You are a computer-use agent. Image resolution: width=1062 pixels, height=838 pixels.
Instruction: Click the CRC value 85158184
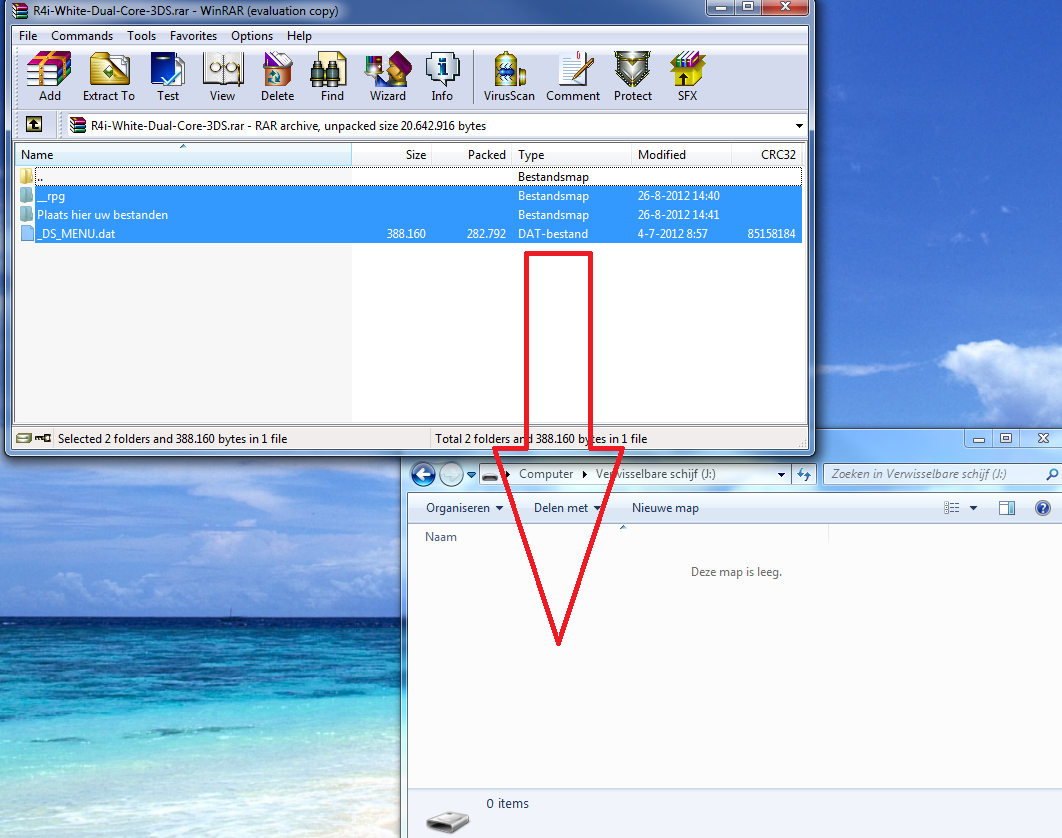(x=771, y=234)
